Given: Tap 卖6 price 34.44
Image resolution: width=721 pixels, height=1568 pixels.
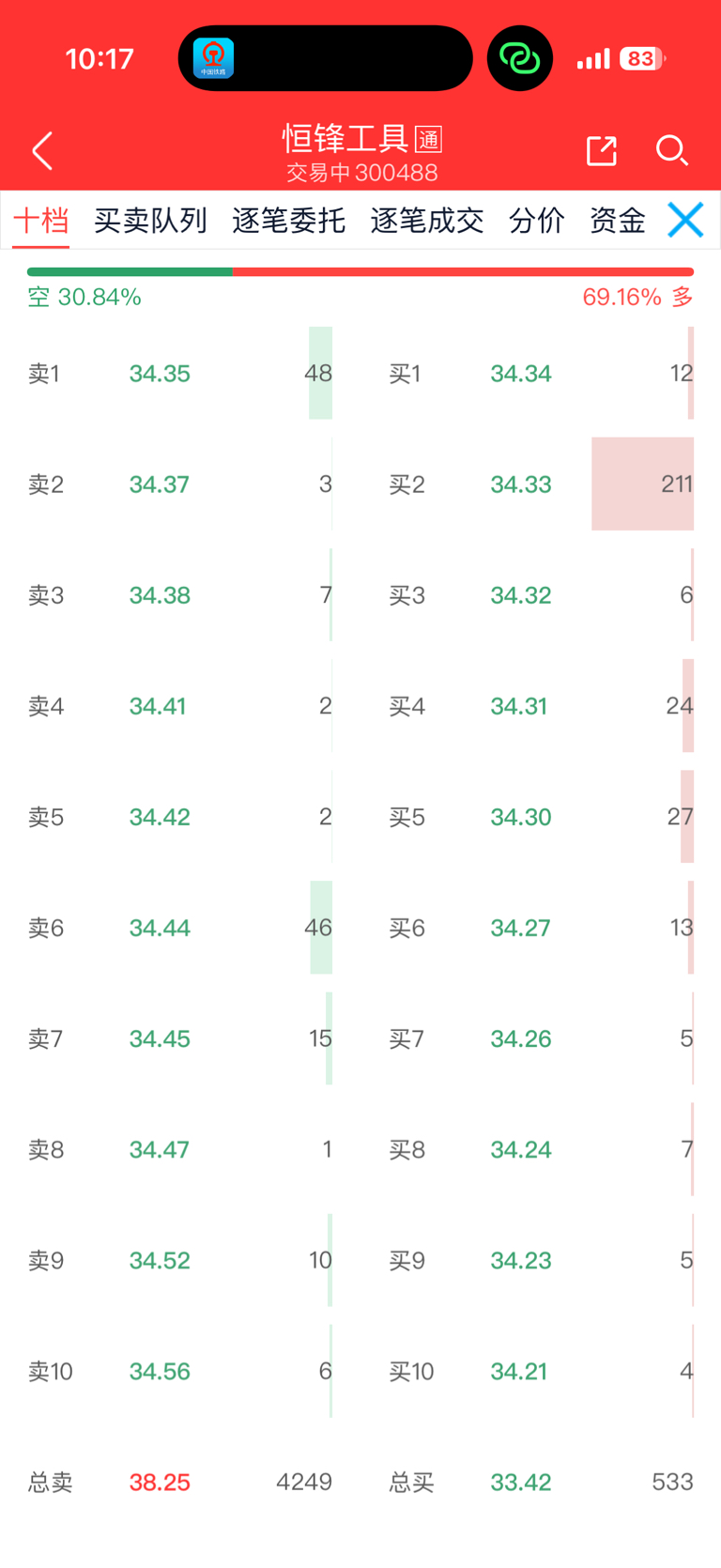Looking at the screenshot, I should coord(160,928).
